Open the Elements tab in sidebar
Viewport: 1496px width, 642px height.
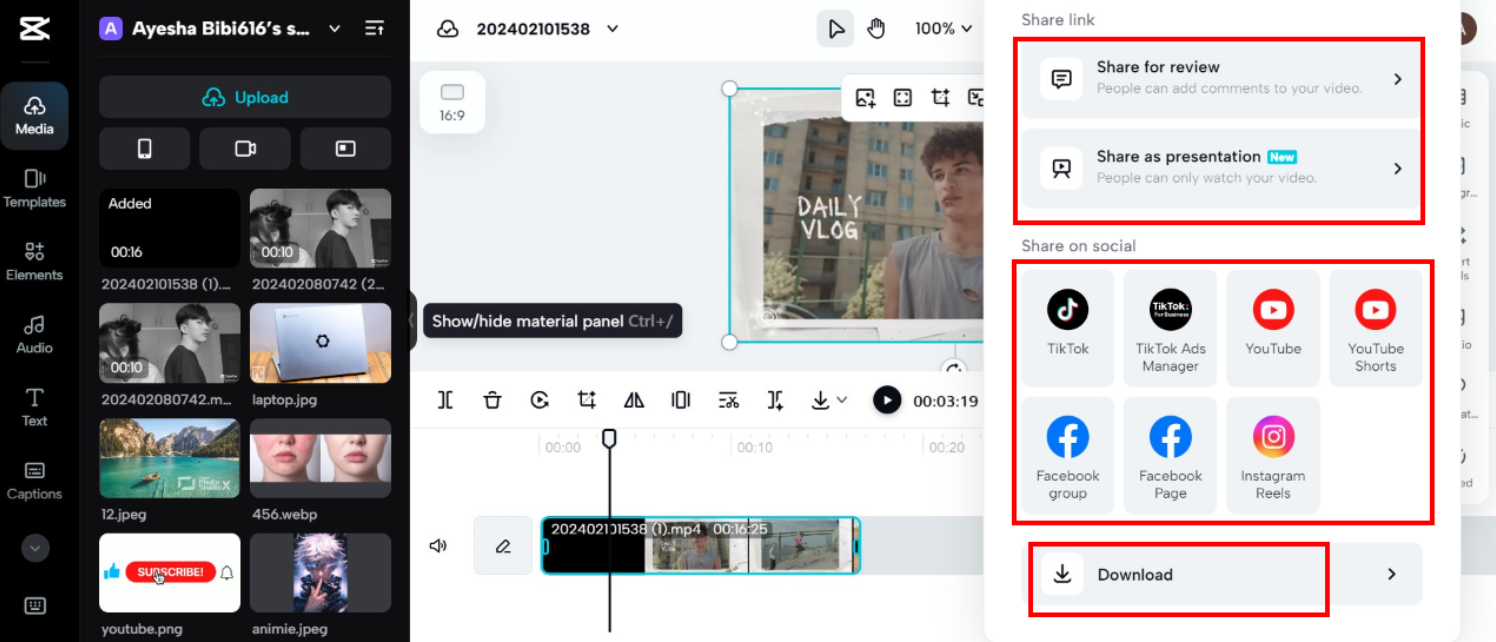pos(34,261)
